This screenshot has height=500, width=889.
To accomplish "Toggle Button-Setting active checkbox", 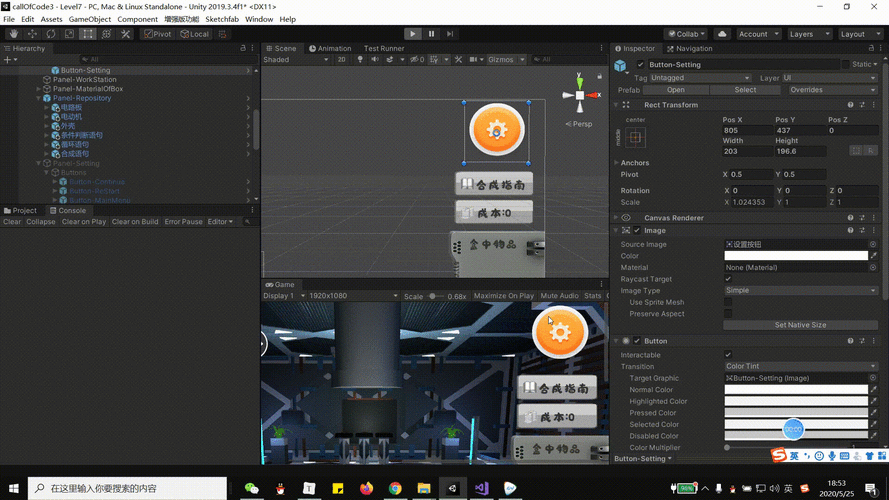I will 640,65.
